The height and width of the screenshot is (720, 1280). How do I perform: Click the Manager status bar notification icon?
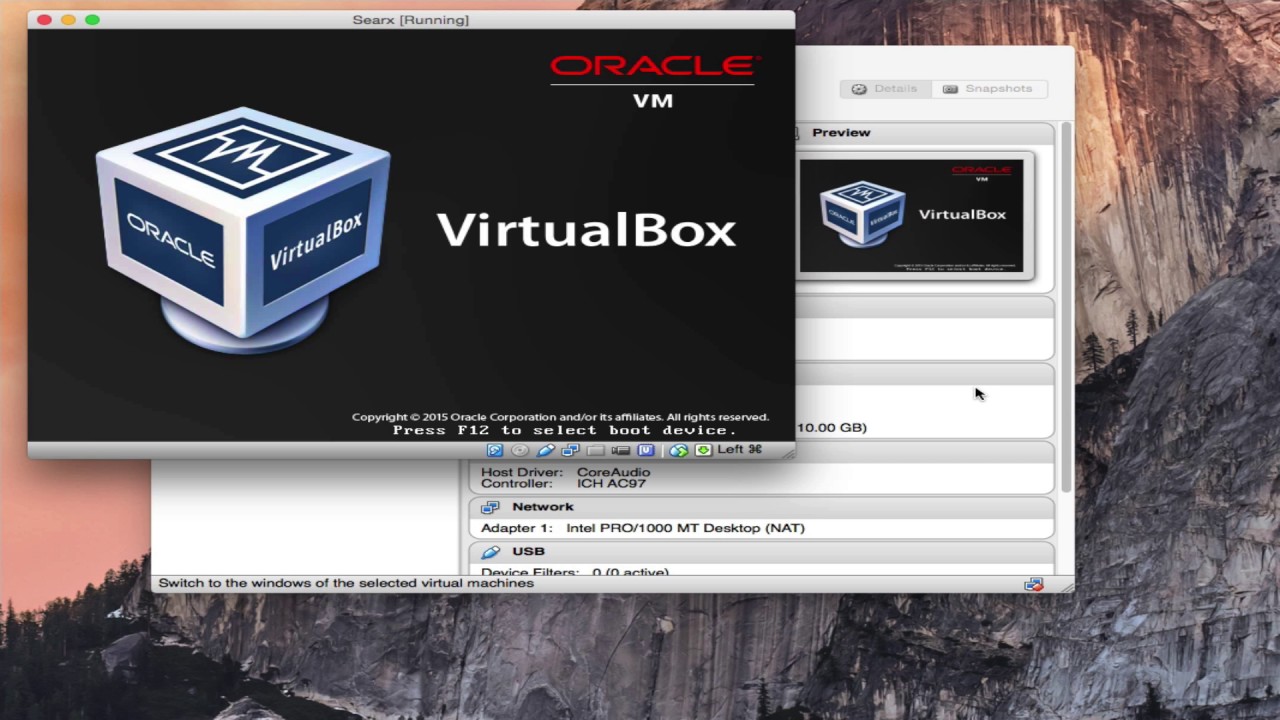pyautogui.click(x=1034, y=584)
